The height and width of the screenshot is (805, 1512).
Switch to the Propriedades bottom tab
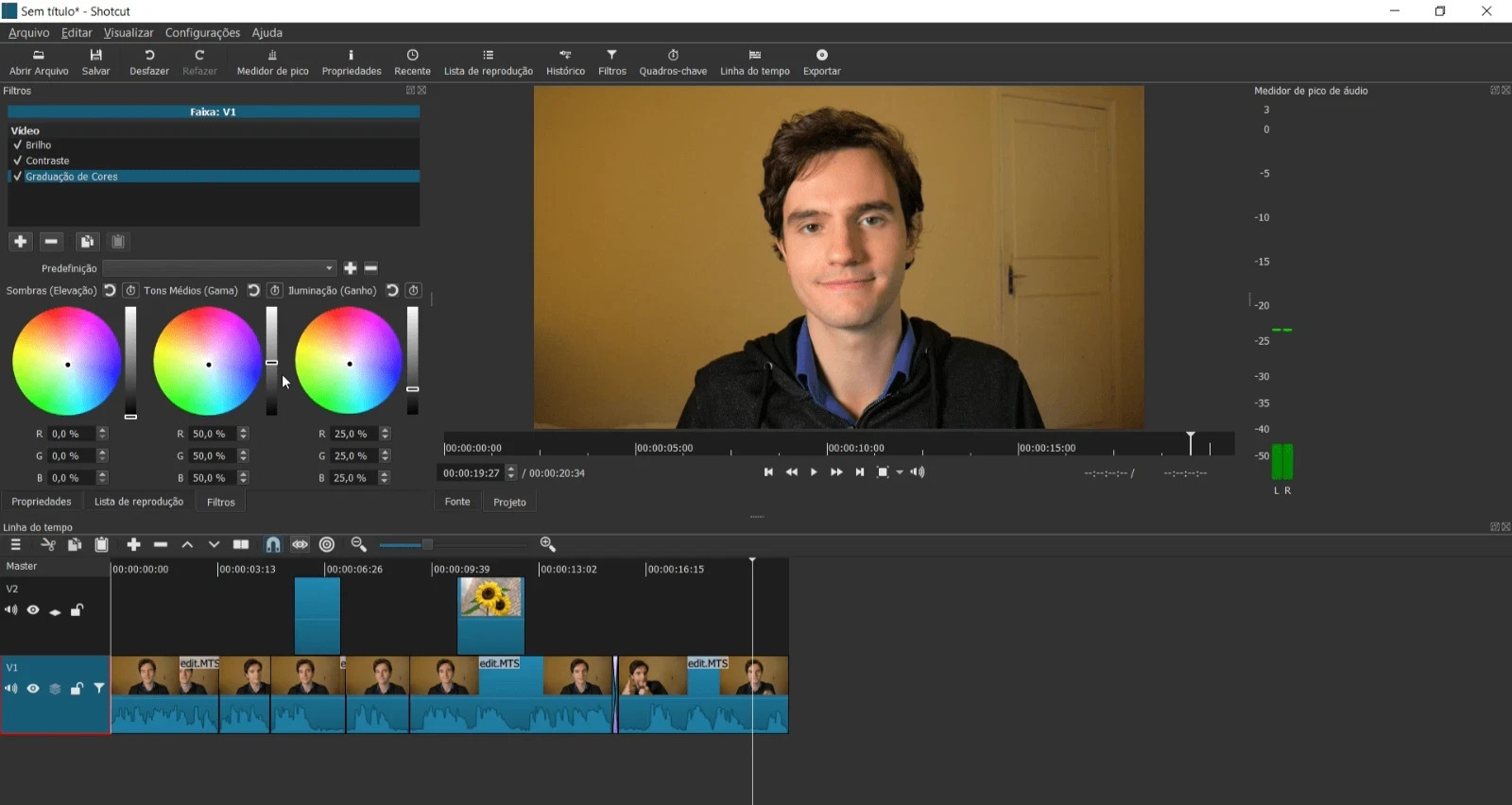coord(42,502)
